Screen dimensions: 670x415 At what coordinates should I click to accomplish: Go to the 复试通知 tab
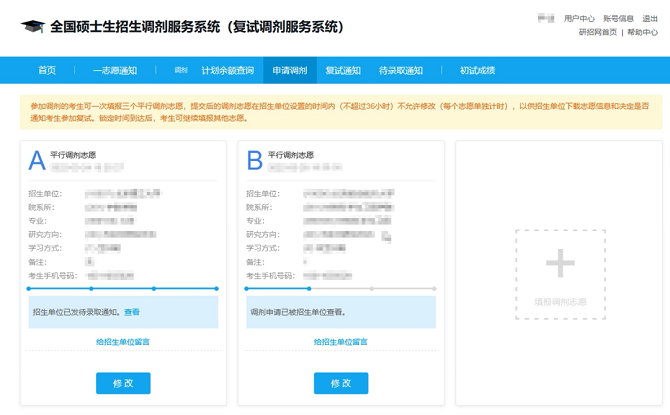pos(343,71)
